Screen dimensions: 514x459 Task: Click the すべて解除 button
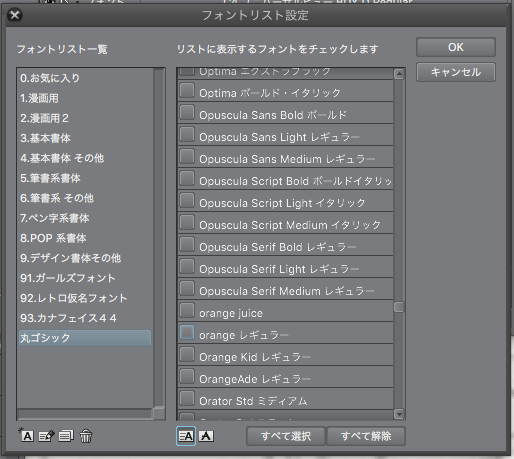coord(366,436)
